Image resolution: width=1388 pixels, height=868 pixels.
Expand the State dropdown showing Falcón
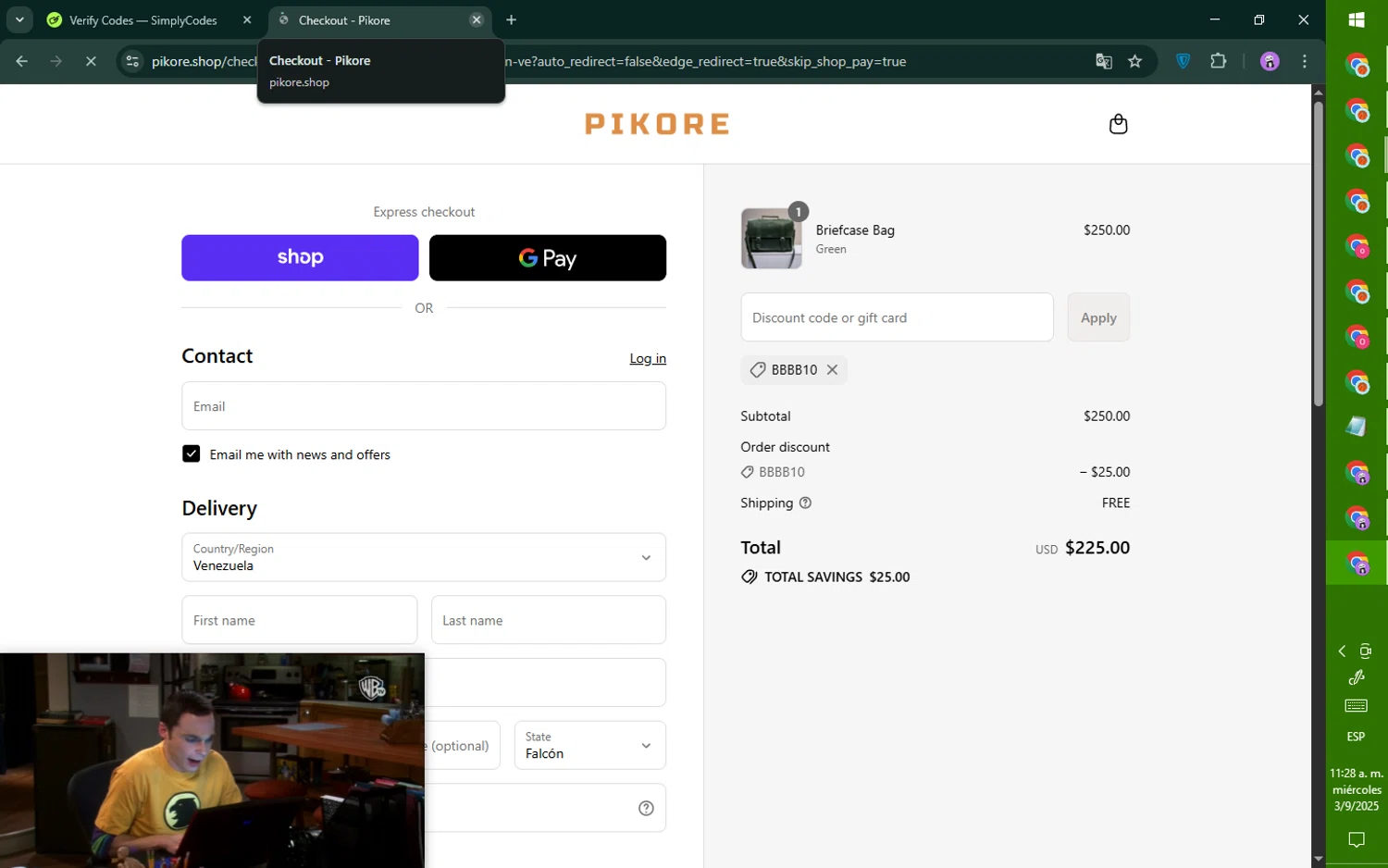tap(590, 745)
